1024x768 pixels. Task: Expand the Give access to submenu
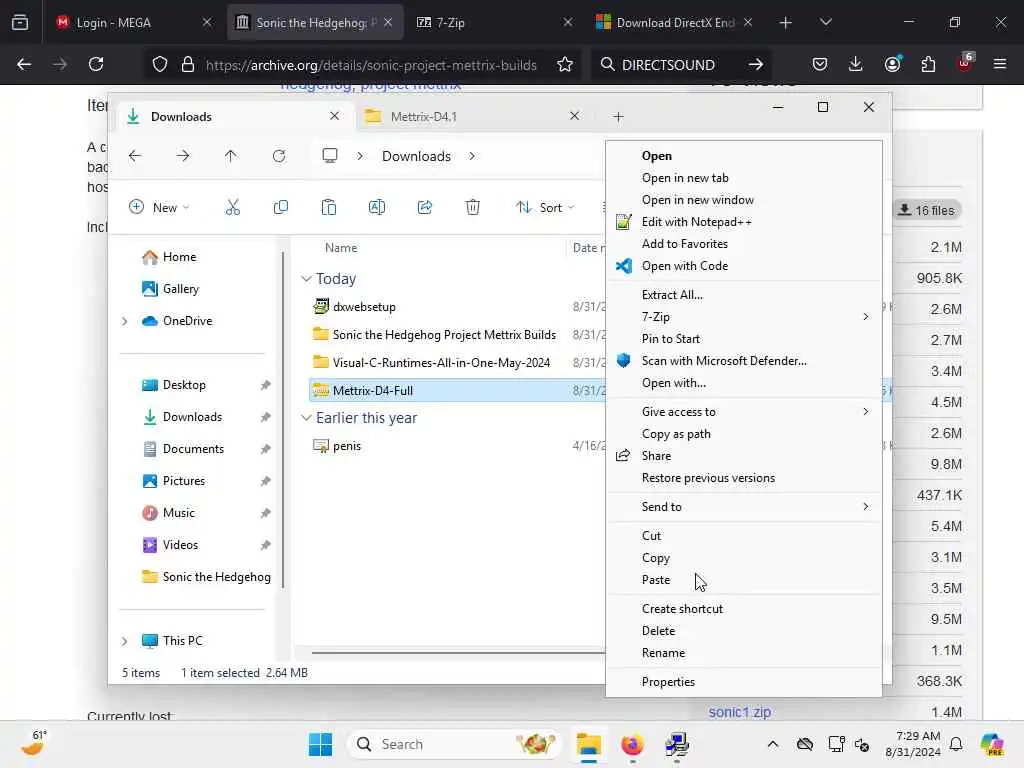[865, 411]
